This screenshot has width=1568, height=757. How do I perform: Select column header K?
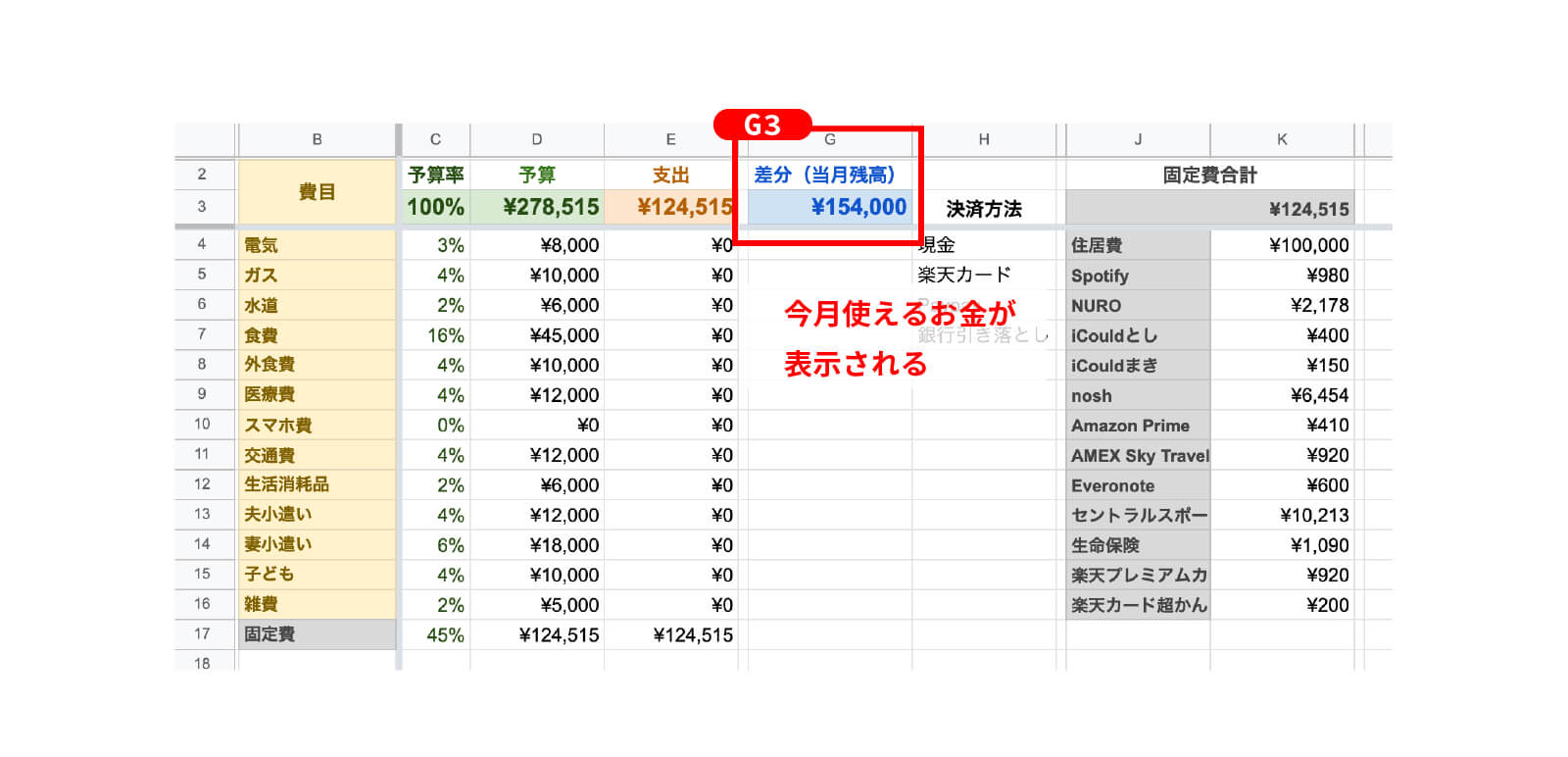click(1282, 139)
